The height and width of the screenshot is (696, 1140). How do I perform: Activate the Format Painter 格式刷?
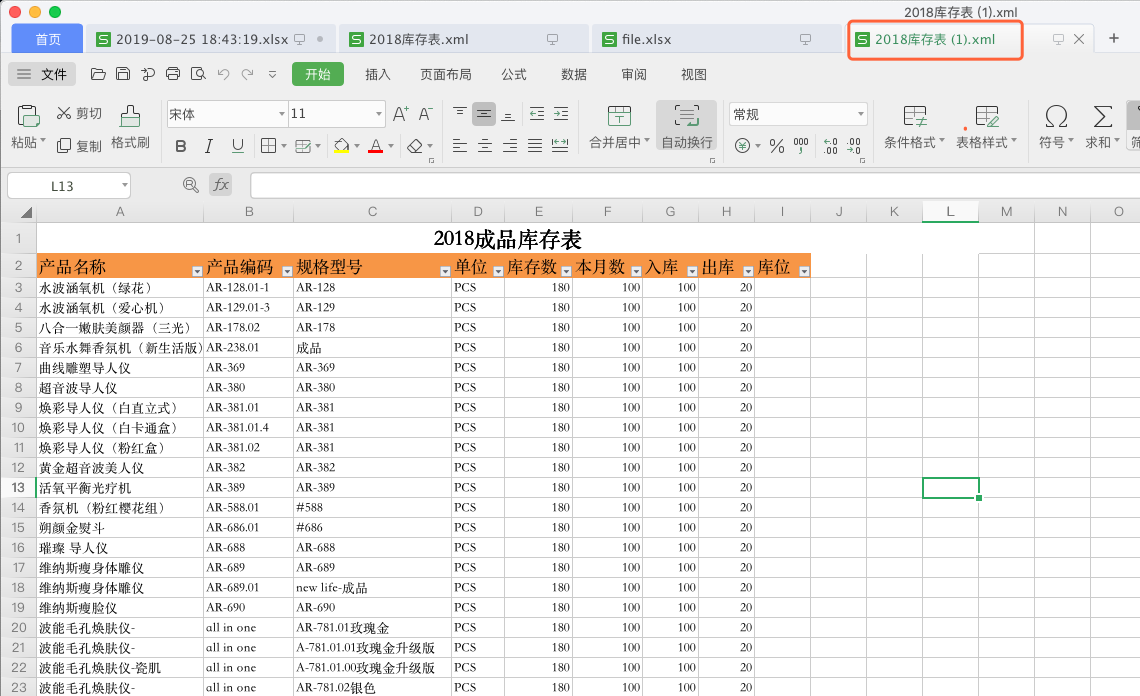pos(130,126)
